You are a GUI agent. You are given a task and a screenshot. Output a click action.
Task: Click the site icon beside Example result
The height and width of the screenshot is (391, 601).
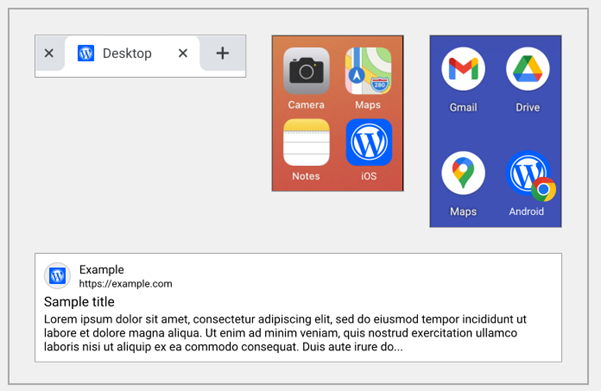pos(57,276)
